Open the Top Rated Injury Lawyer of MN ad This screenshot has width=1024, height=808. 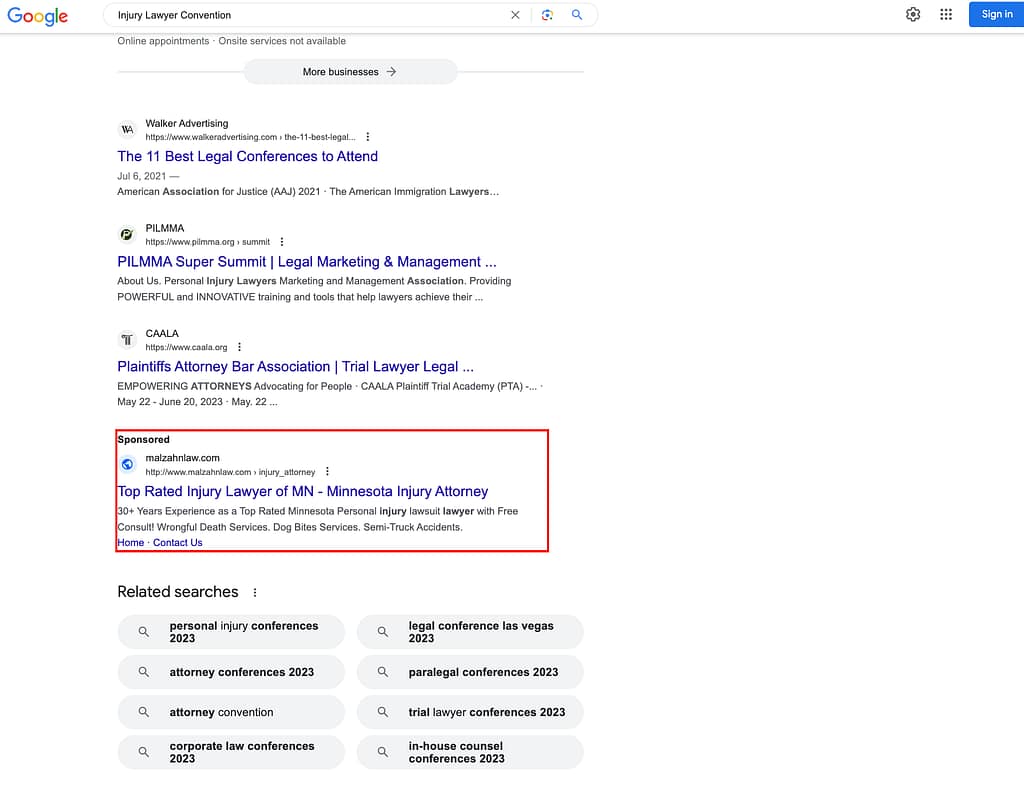click(x=303, y=491)
